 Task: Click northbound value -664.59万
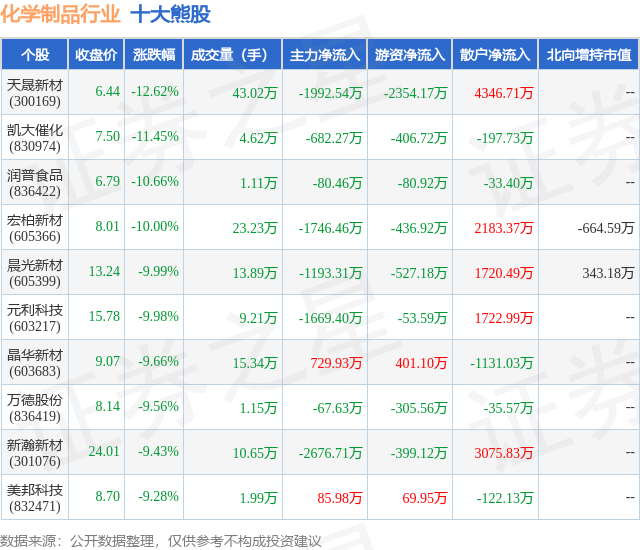606,228
